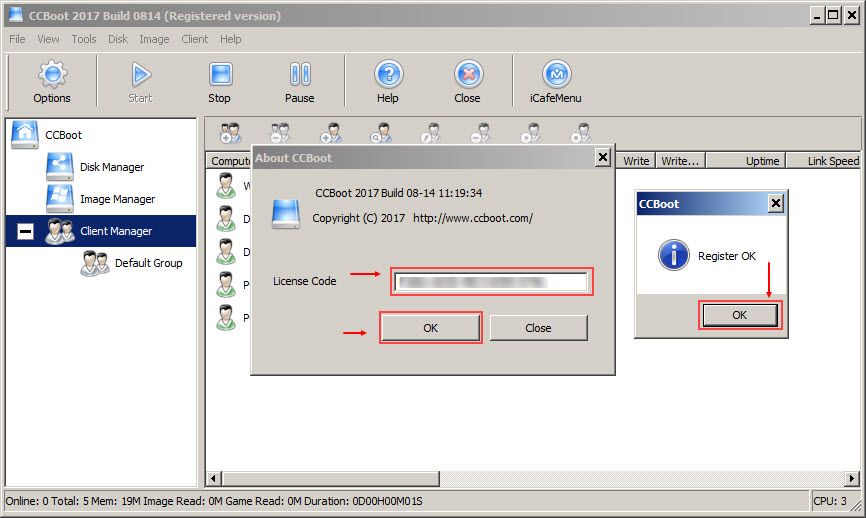Sort by the truncated 'Write...' column header
The width and height of the screenshot is (866, 518).
680,161
